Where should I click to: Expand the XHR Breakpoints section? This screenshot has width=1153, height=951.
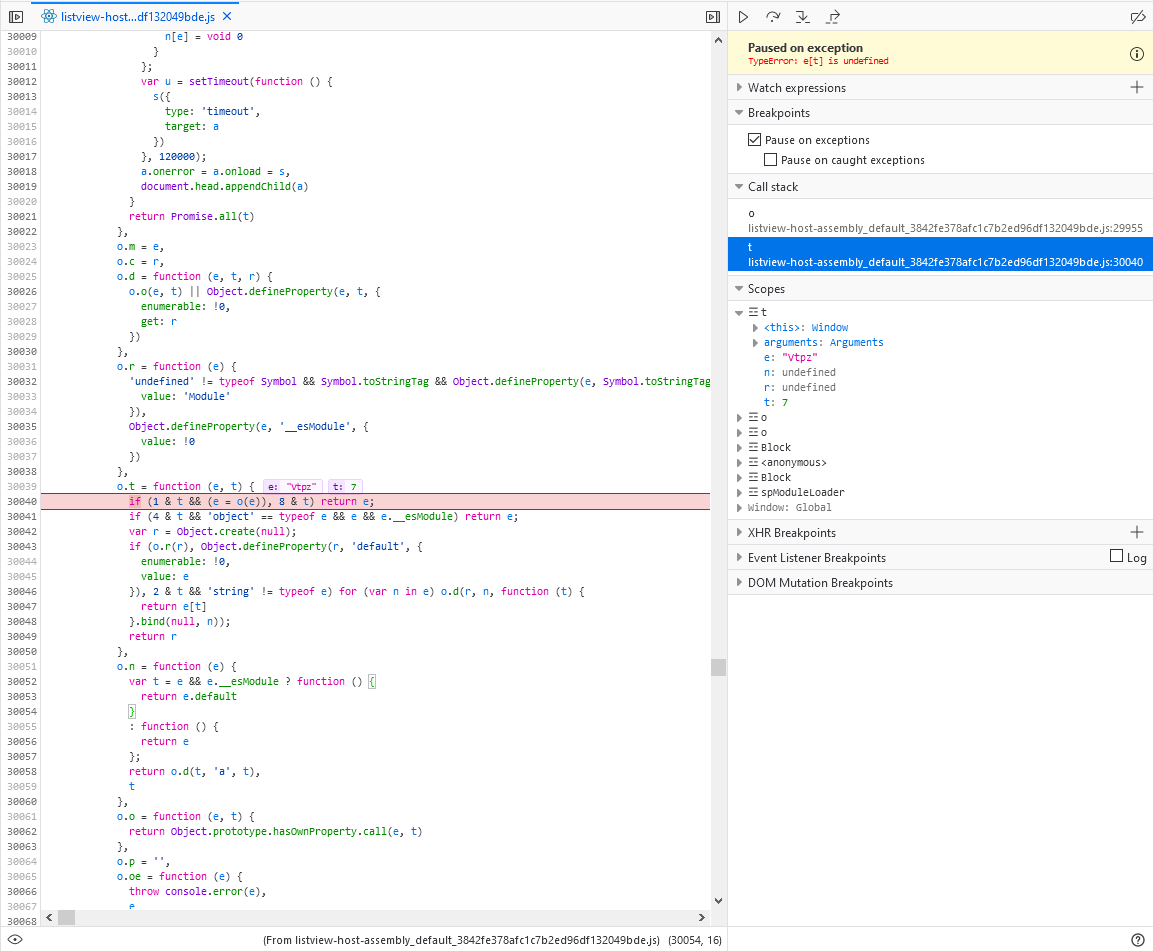739,533
